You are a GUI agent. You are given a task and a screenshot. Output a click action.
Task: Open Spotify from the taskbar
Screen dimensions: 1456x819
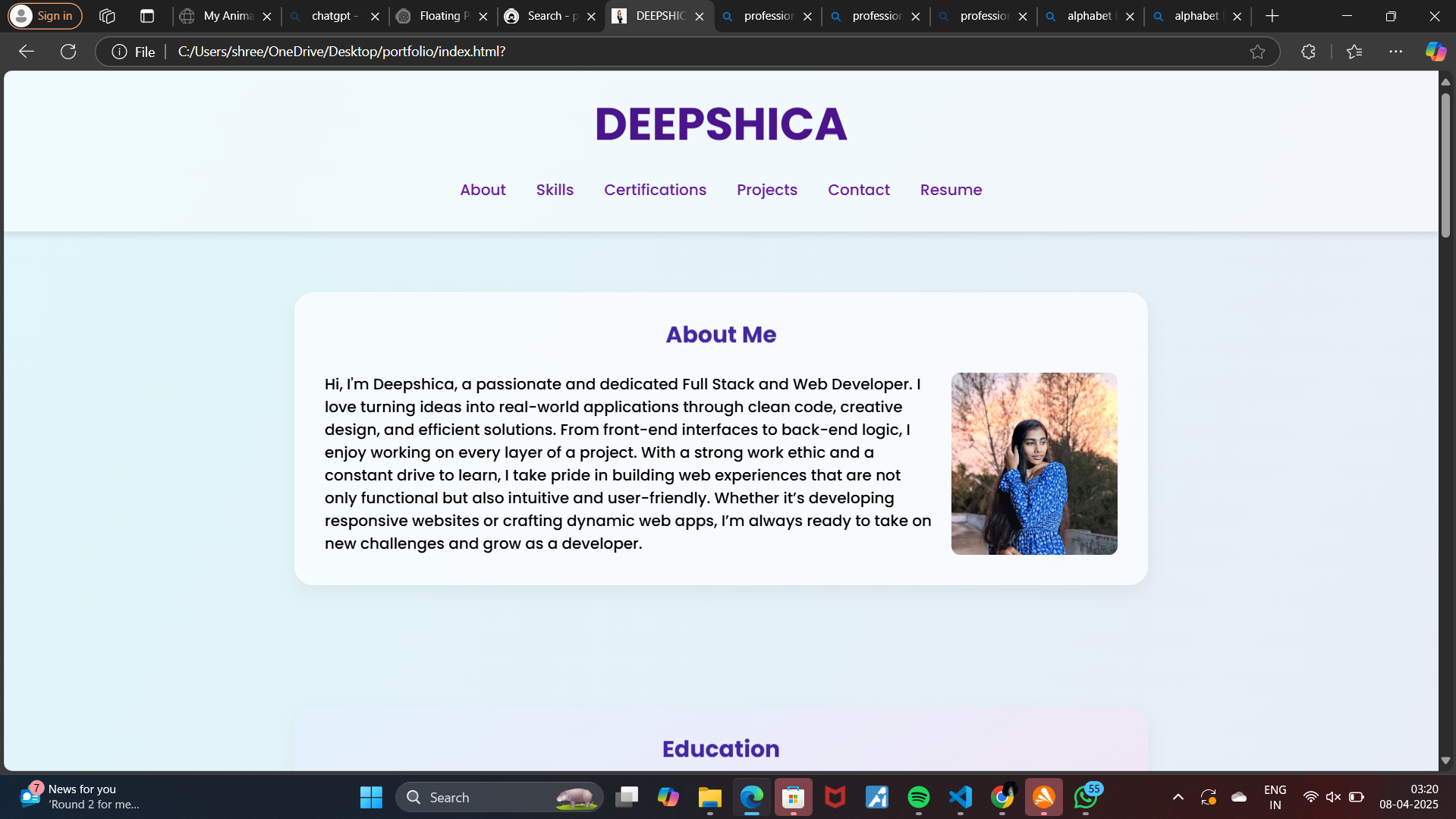click(x=919, y=797)
